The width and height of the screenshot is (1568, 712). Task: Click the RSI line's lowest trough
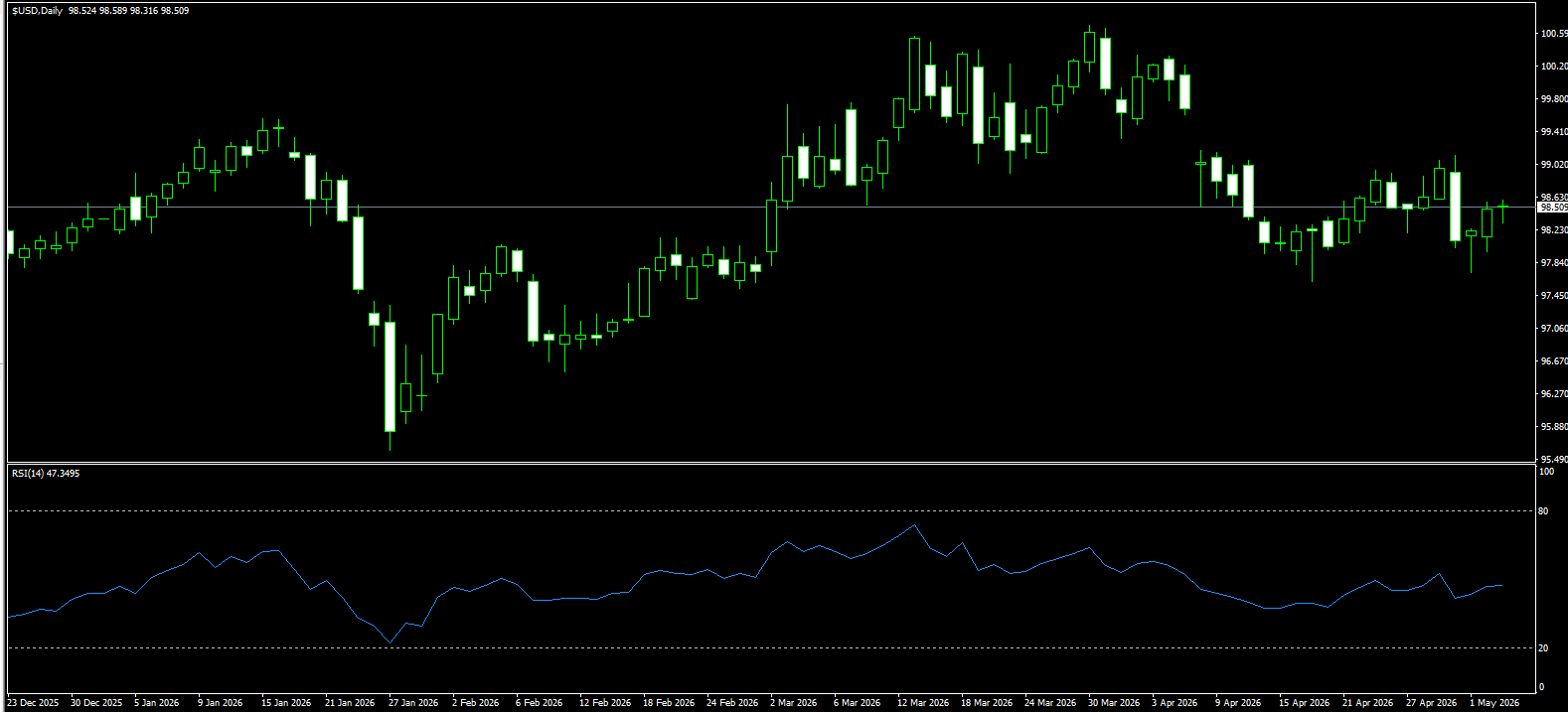390,642
